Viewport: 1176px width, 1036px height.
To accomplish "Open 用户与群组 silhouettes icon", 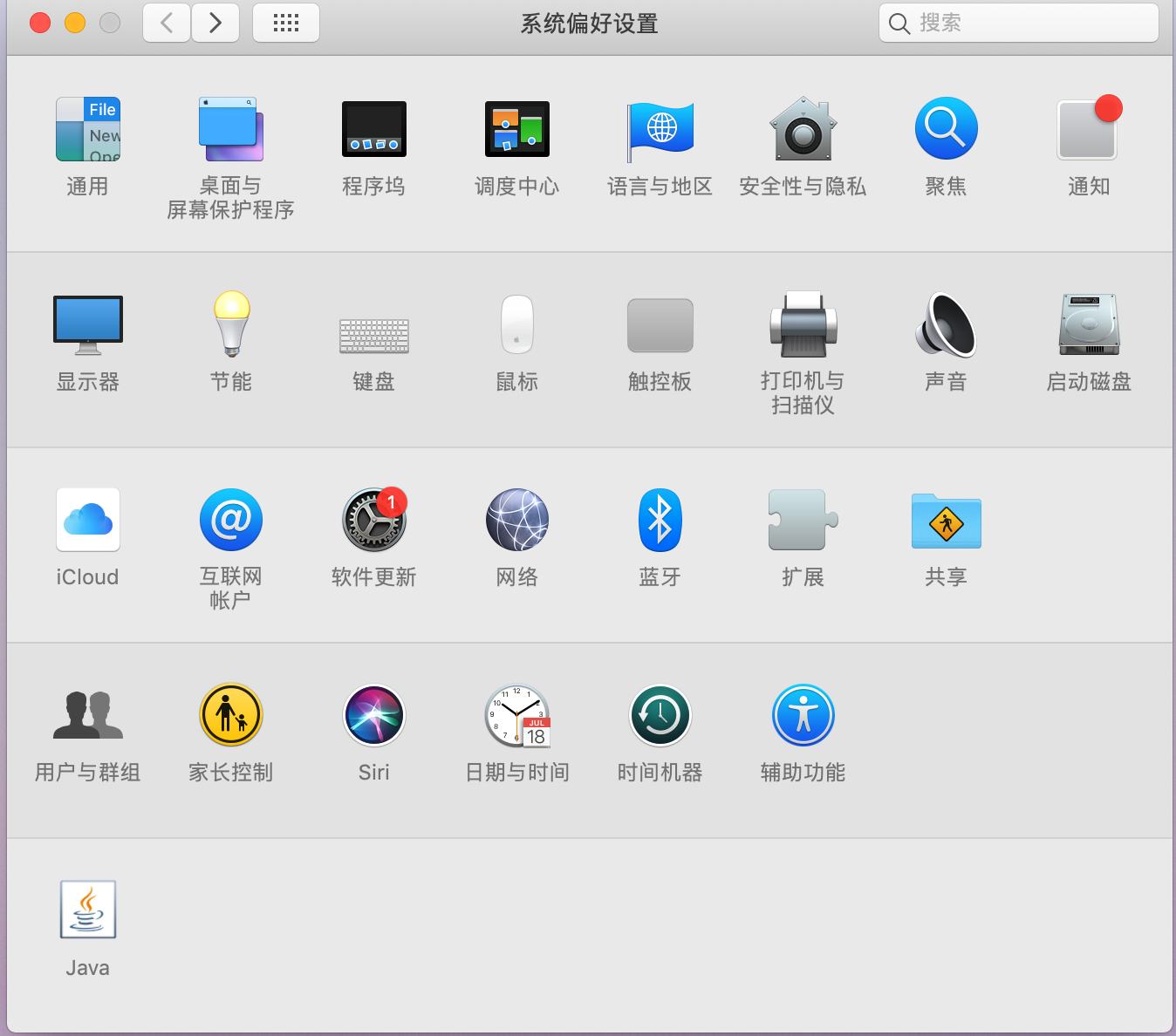I will pyautogui.click(x=88, y=715).
